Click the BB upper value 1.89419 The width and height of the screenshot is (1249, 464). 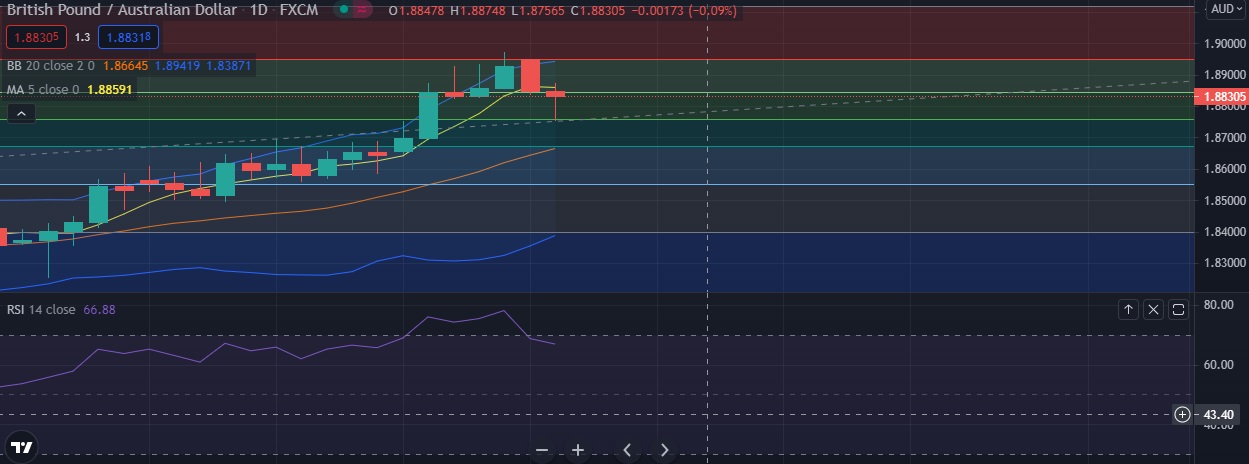pyautogui.click(x=176, y=66)
